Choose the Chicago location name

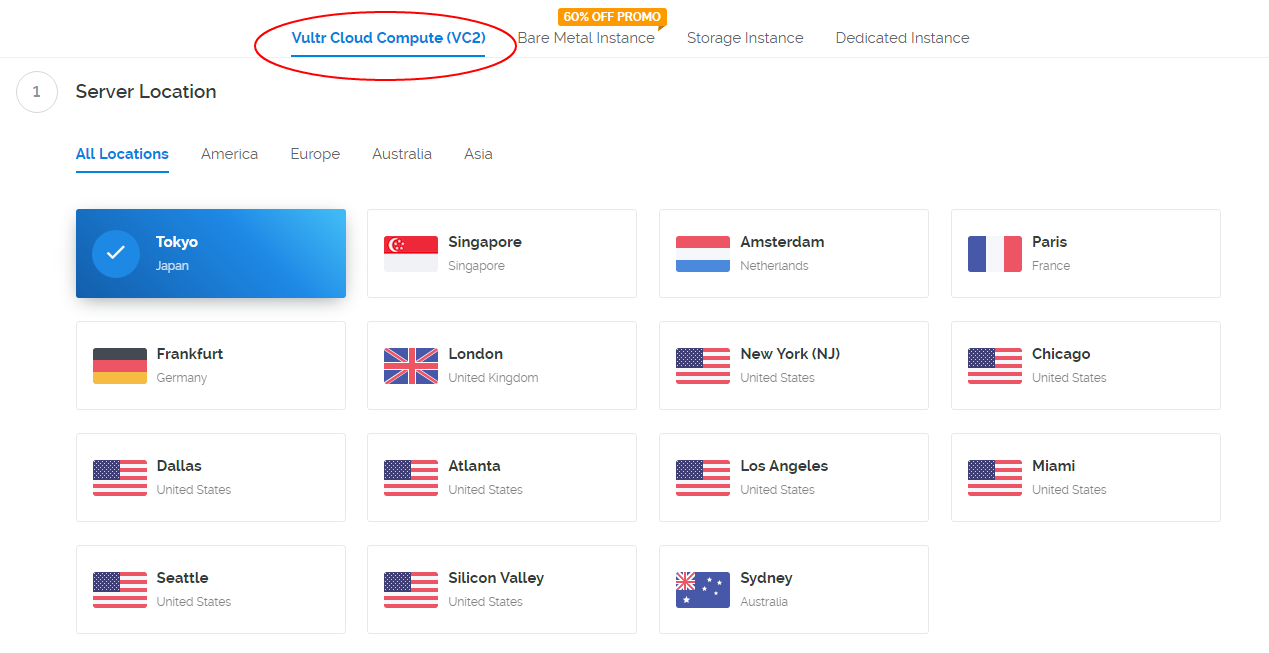(1061, 354)
